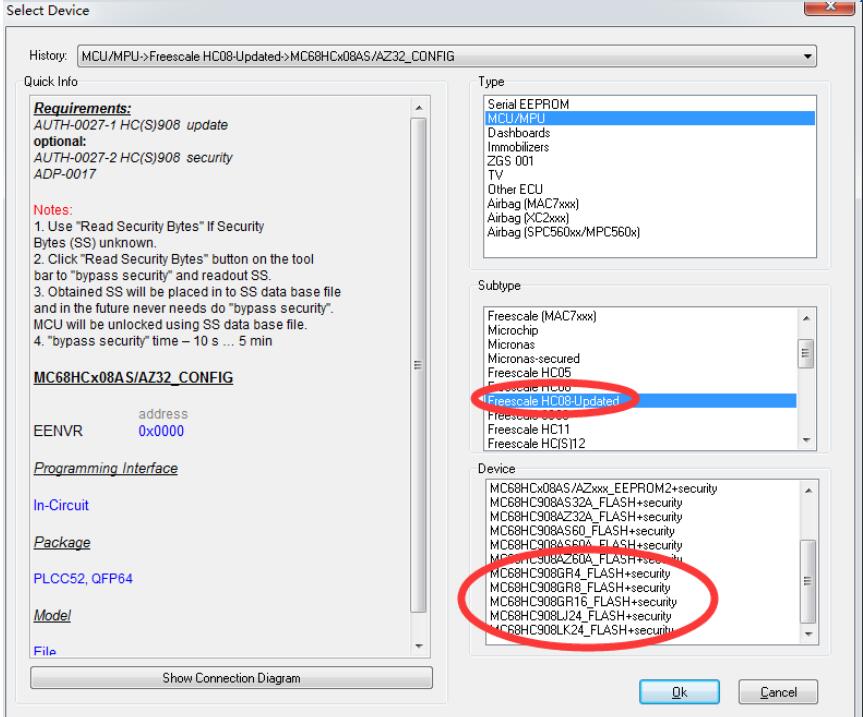The height and width of the screenshot is (717, 863).
Task: Click Device list scroll down arrow
Action: coord(808,634)
